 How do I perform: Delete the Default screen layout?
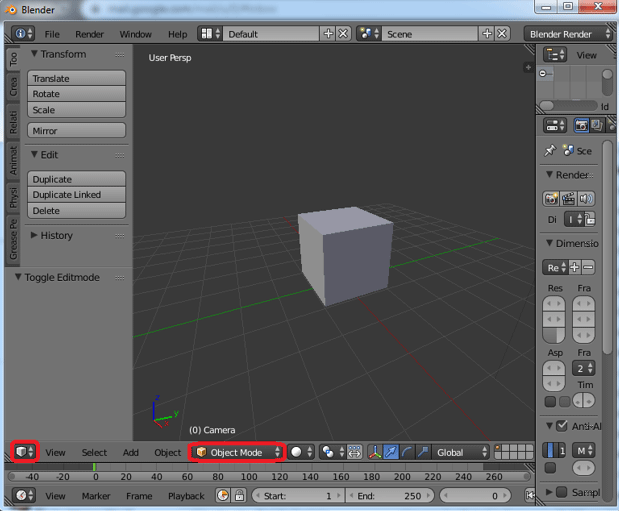tap(343, 34)
